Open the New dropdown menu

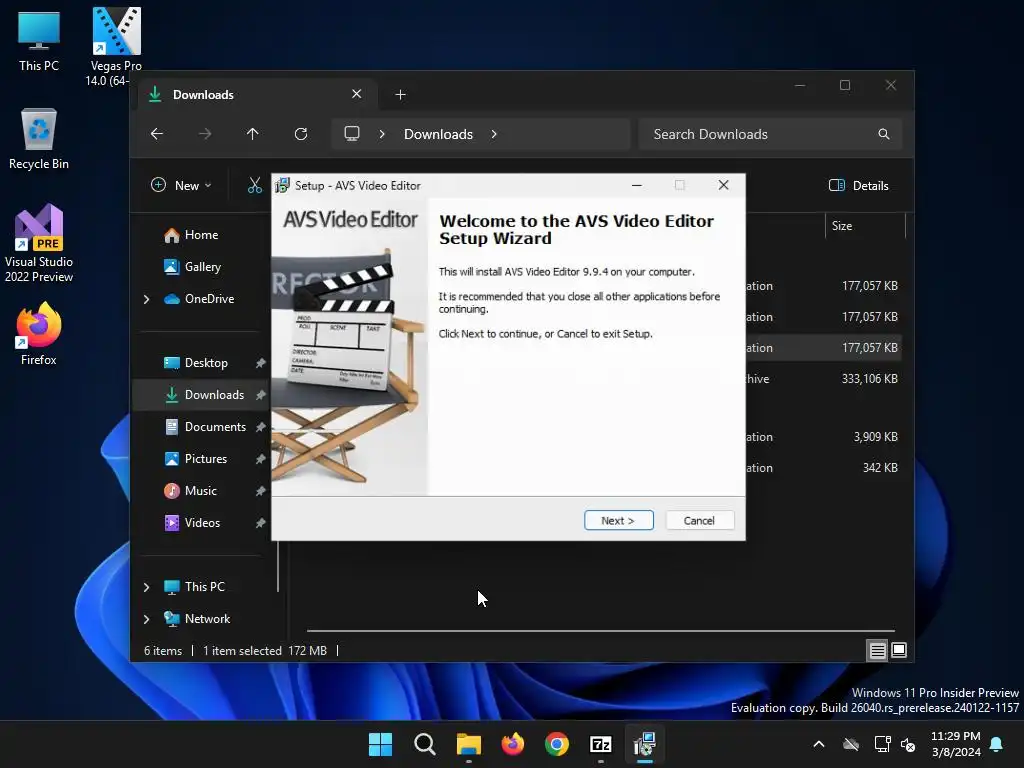click(x=182, y=185)
